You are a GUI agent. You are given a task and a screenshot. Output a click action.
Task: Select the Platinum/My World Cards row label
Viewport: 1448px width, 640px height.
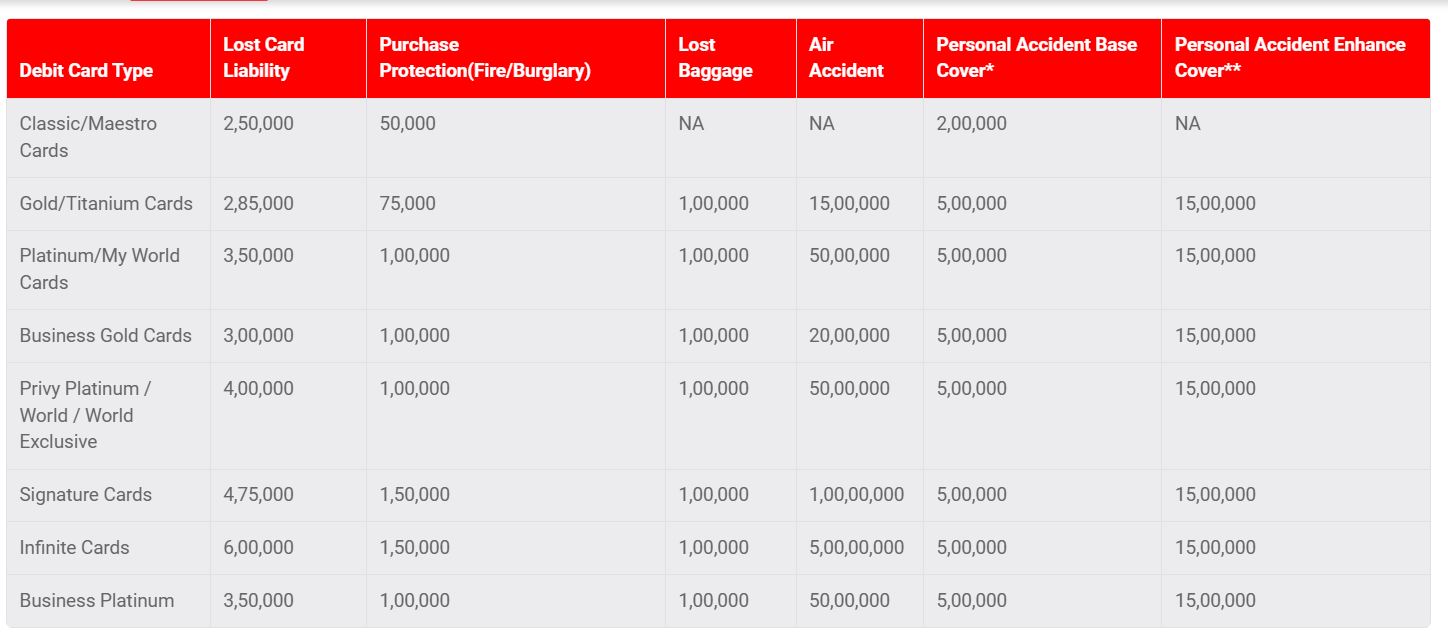99,269
